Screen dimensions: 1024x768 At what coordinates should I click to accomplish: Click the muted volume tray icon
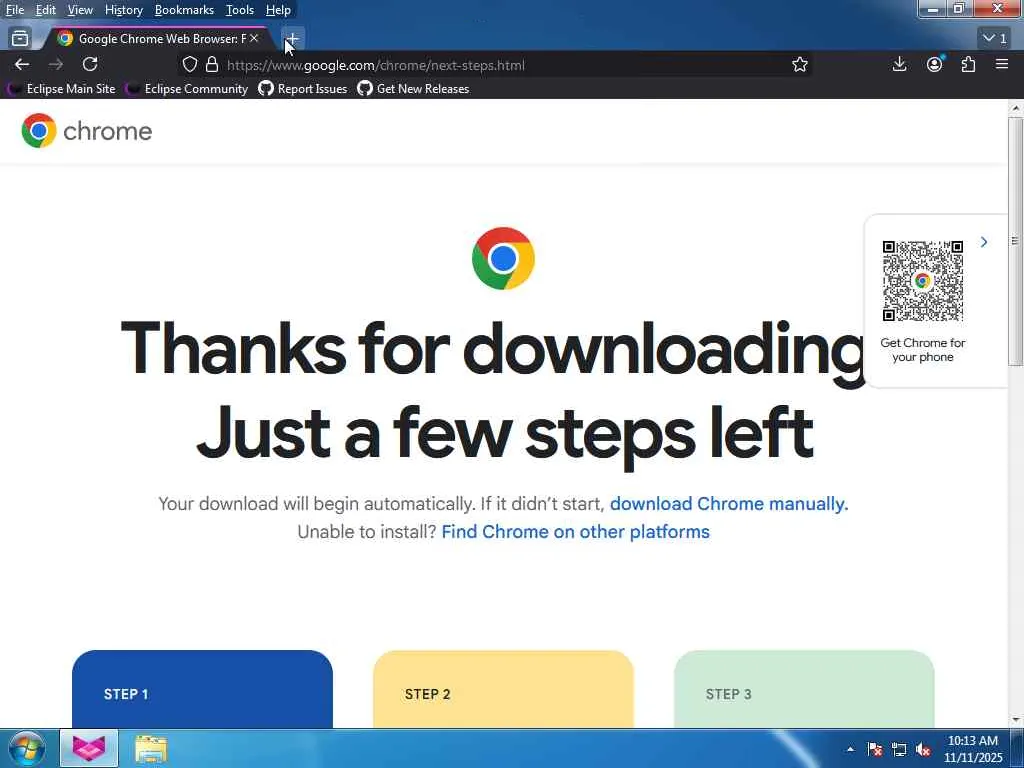pos(923,749)
